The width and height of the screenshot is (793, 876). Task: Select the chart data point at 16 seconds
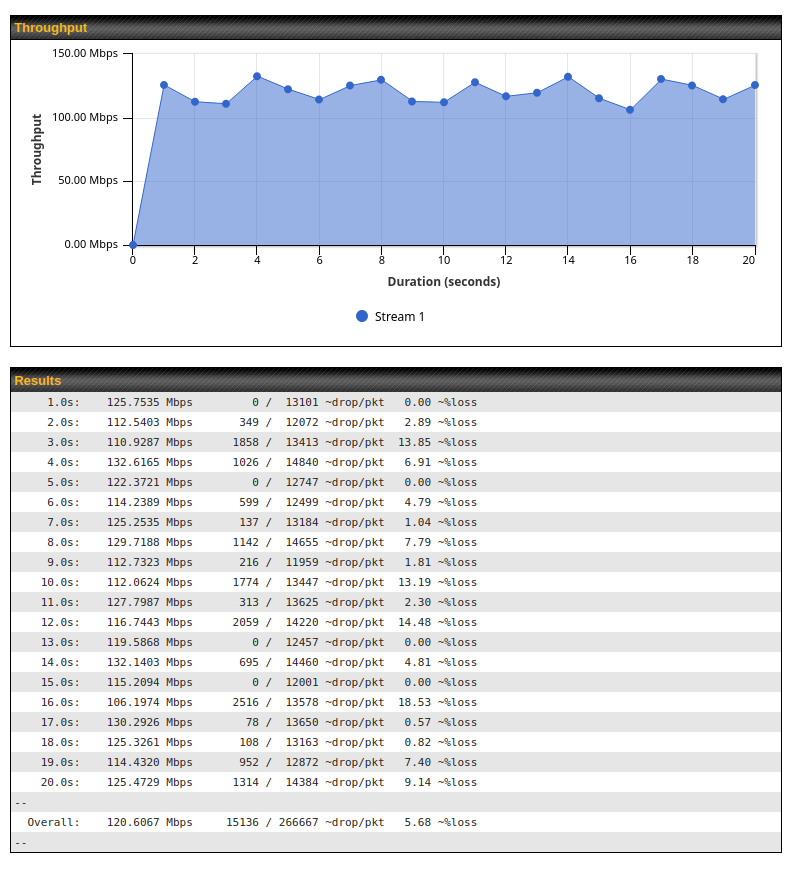(x=630, y=110)
